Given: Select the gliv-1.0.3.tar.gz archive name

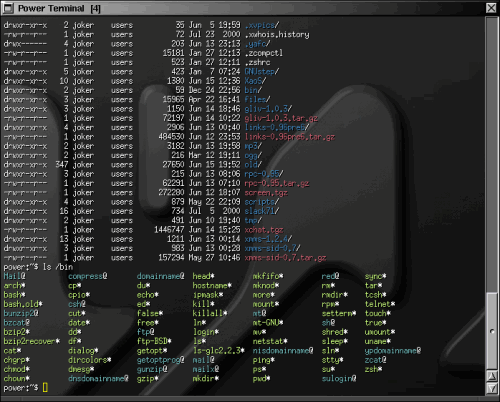Looking at the screenshot, I should pos(281,118).
